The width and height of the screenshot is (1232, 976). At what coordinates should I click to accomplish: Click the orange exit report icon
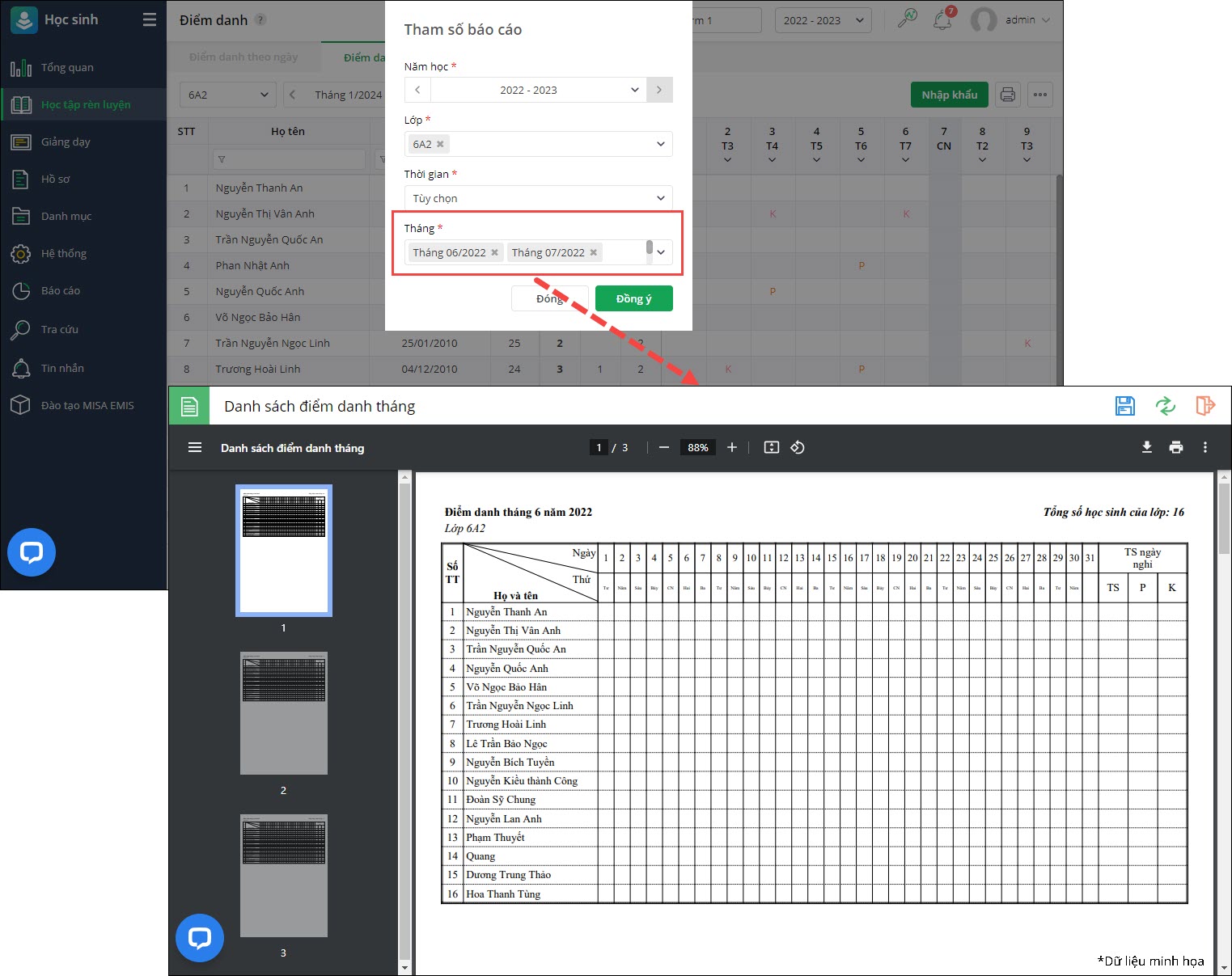[1205, 406]
